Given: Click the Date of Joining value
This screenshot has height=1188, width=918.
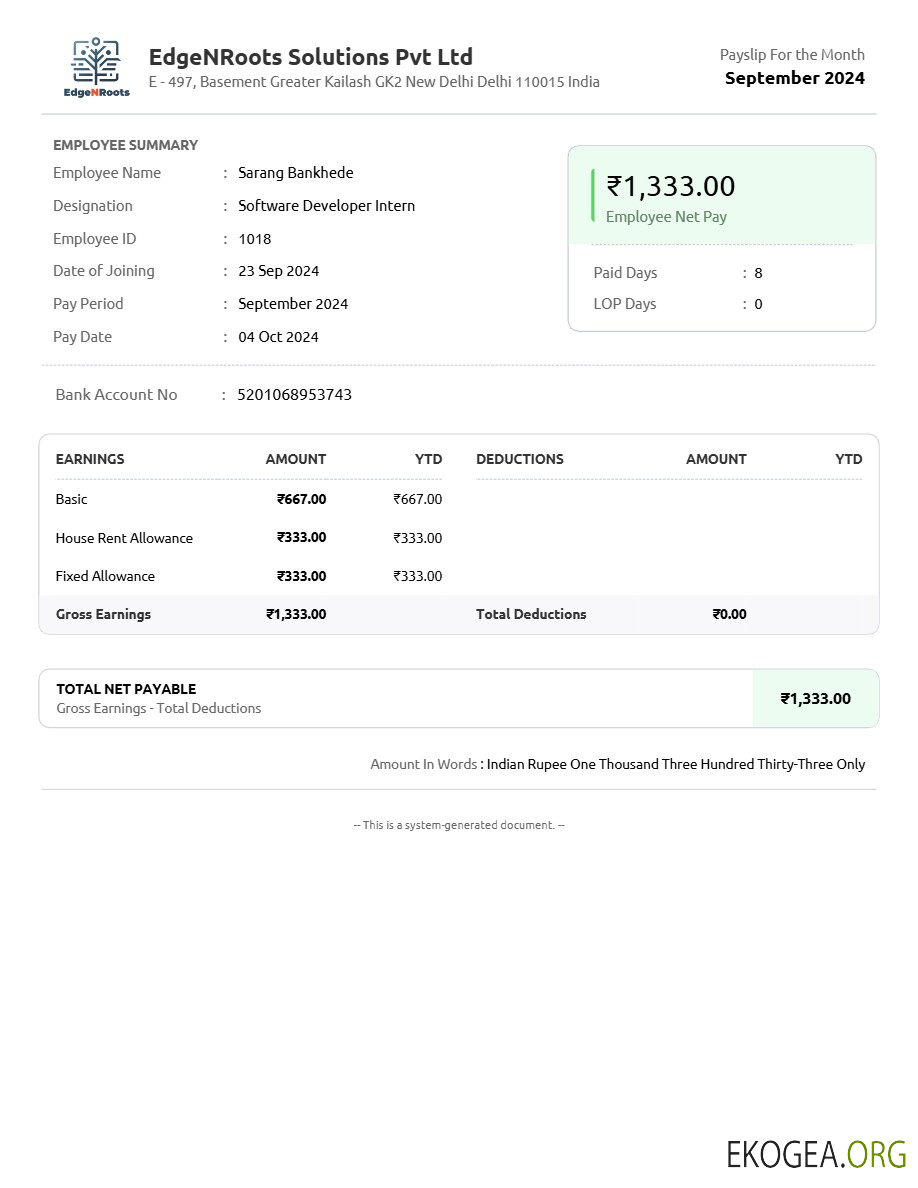Looking at the screenshot, I should 278,271.
